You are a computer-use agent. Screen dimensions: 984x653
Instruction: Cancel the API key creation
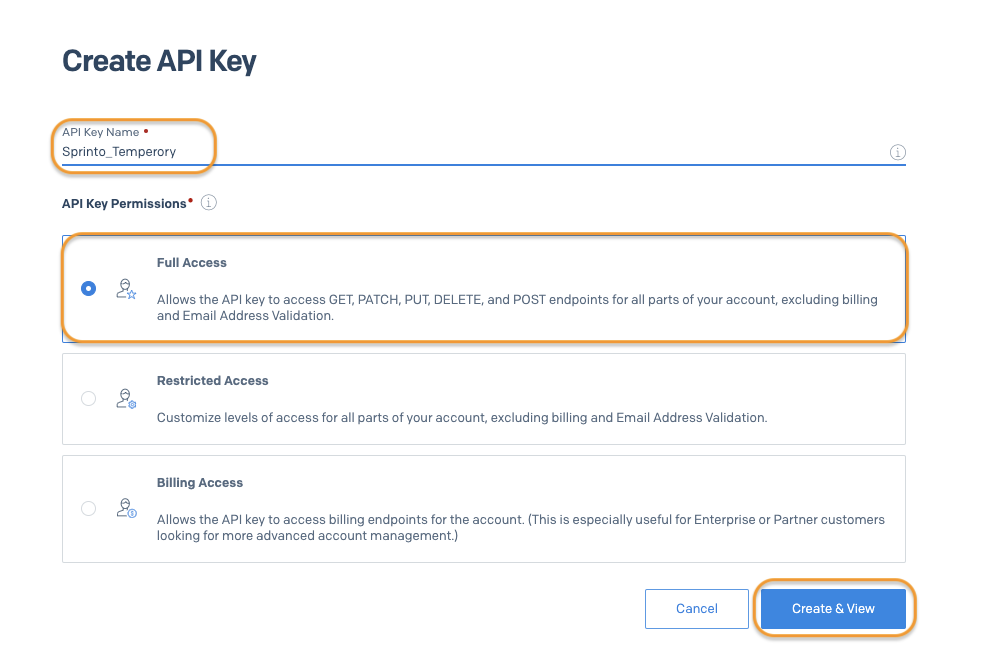pyautogui.click(x=697, y=608)
